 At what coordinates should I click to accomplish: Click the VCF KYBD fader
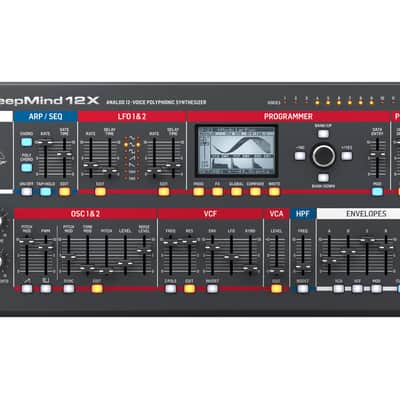pyautogui.click(x=250, y=268)
